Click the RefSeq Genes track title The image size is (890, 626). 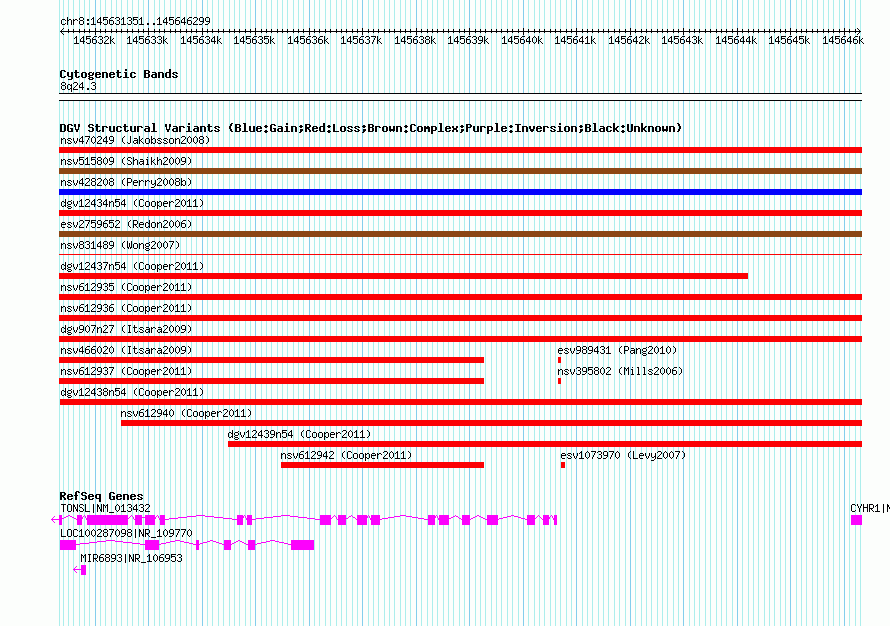tap(101, 495)
